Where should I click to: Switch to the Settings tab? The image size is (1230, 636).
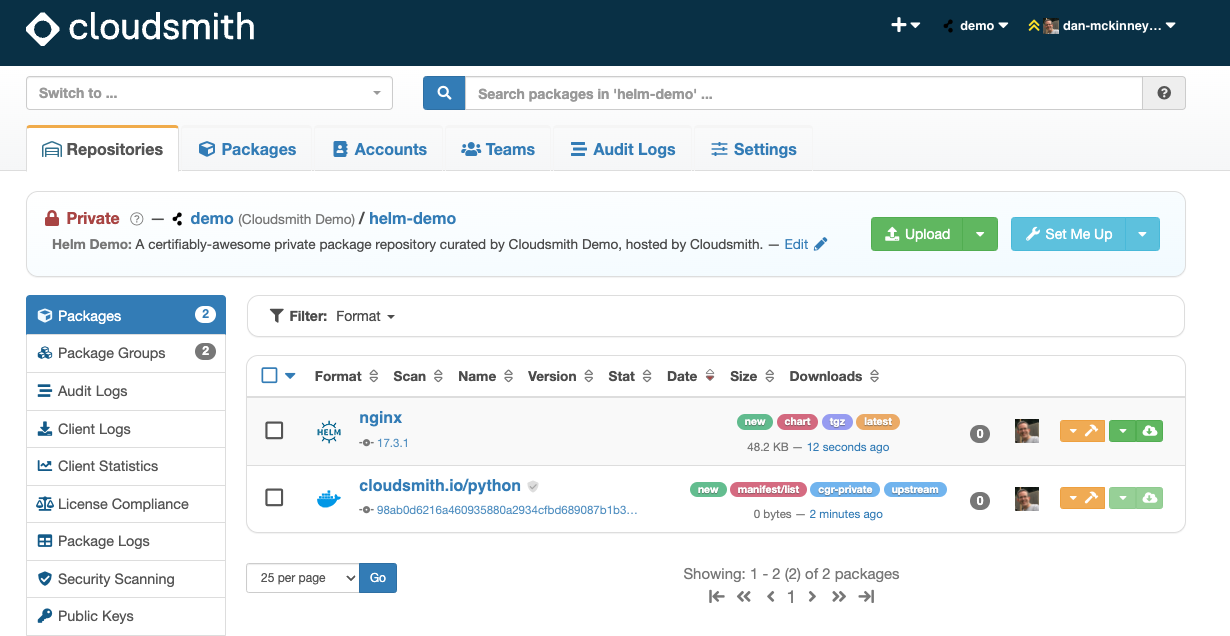click(x=754, y=149)
